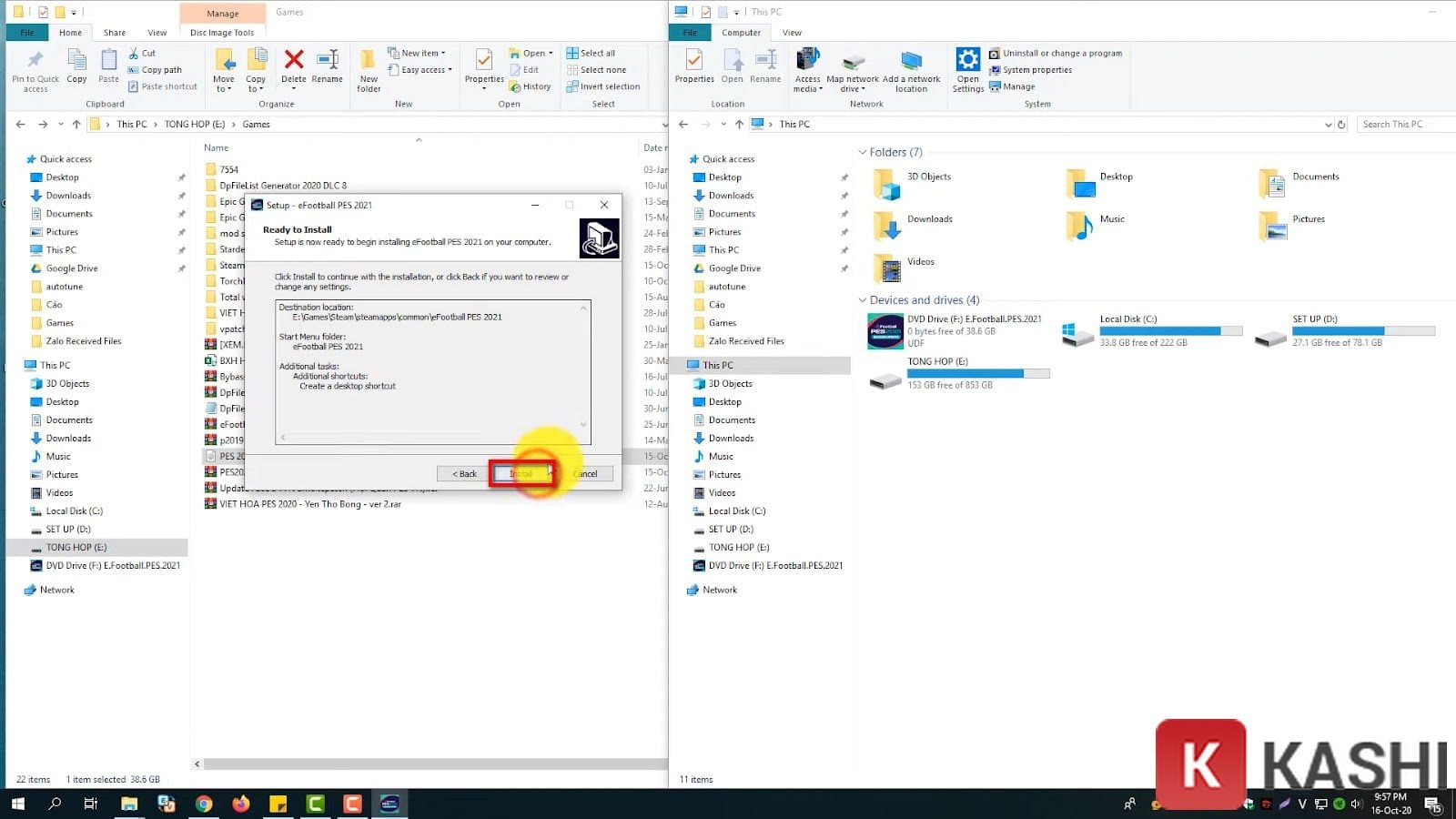Select the Copy icon in the ribbon

pos(76,66)
